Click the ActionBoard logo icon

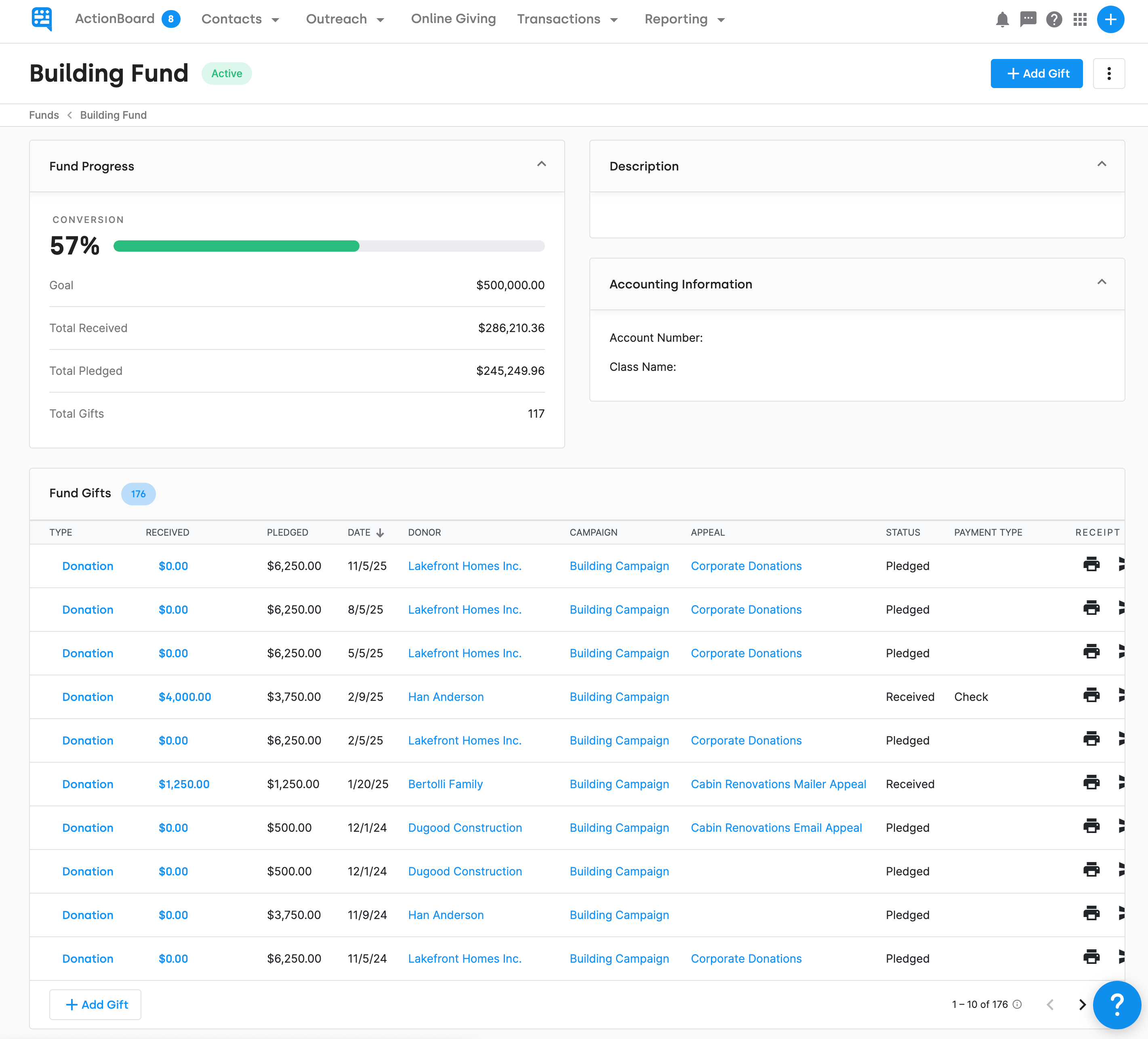(x=42, y=19)
